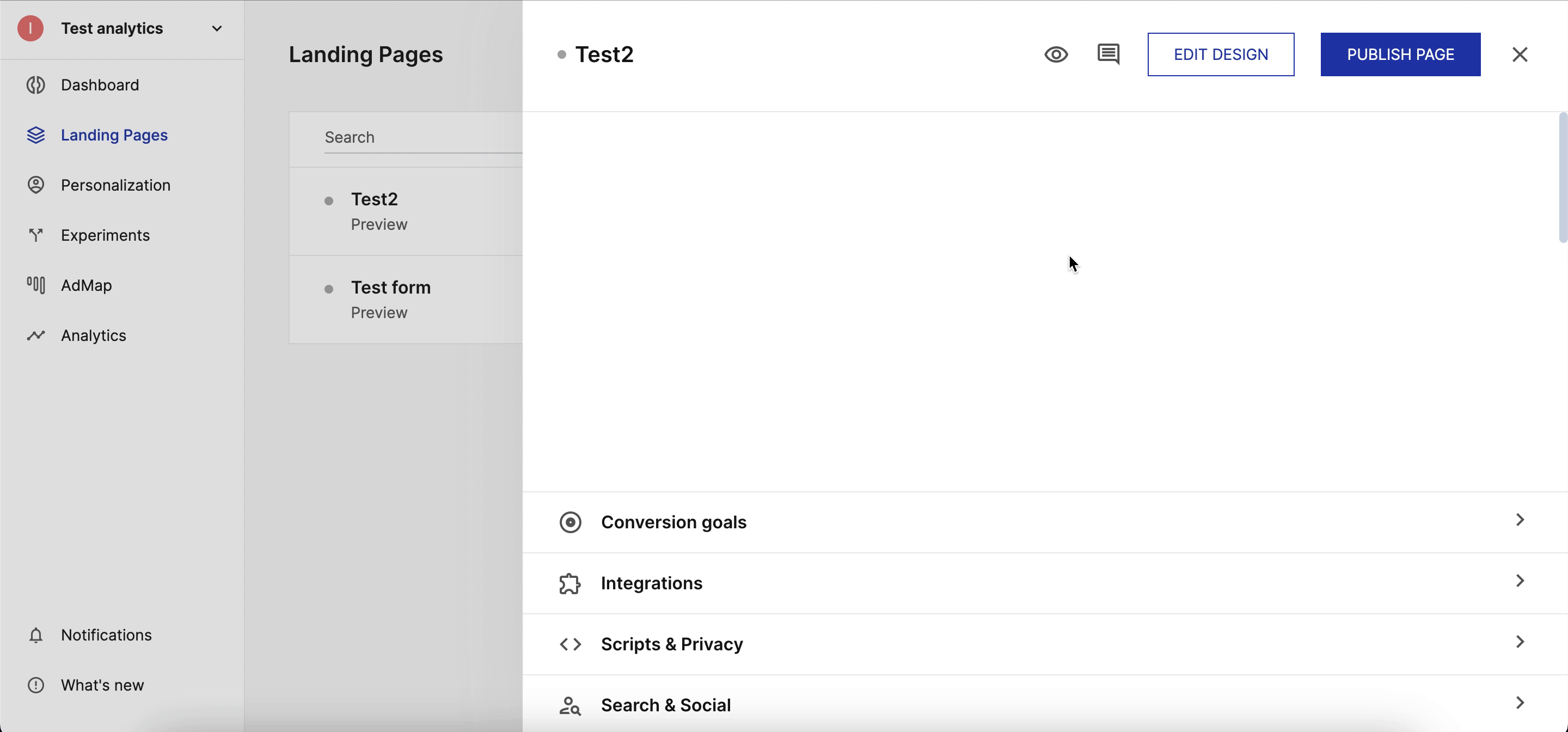The width and height of the screenshot is (1568, 732).
Task: Click the Notifications bell icon
Action: point(36,635)
